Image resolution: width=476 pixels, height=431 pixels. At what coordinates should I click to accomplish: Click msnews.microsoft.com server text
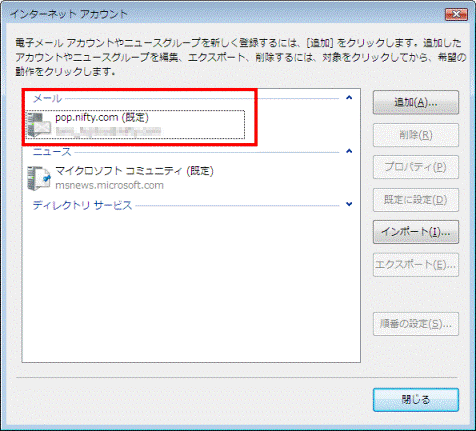point(109,185)
